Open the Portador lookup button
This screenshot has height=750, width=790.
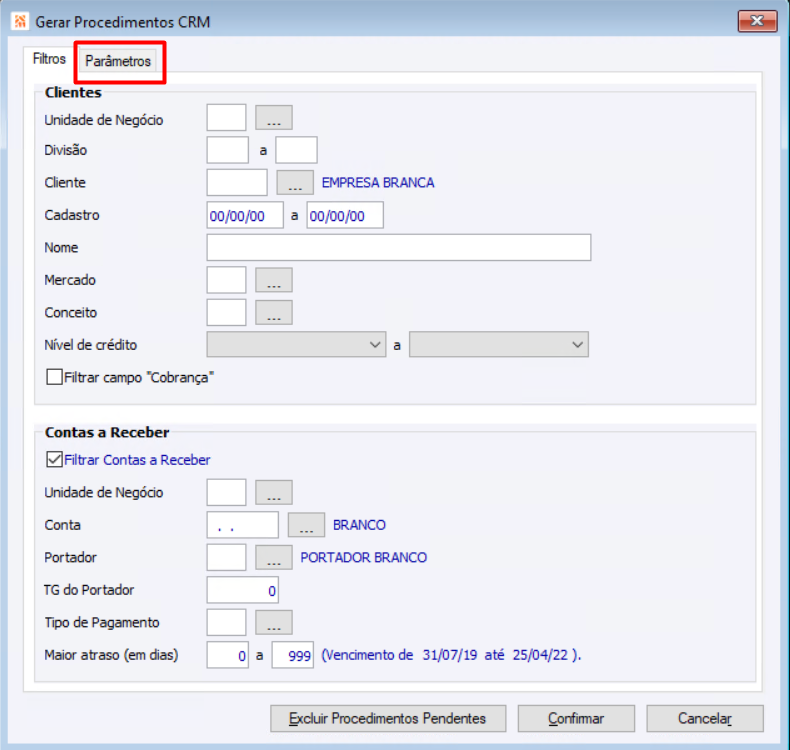tap(274, 557)
